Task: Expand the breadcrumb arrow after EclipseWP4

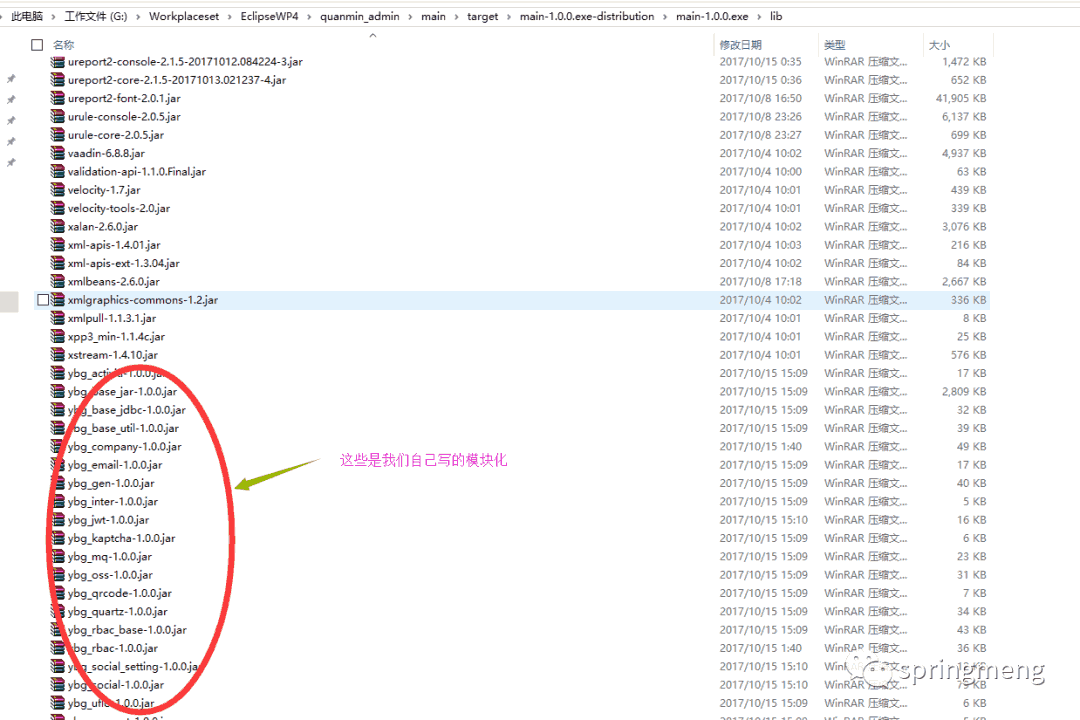Action: (309, 17)
